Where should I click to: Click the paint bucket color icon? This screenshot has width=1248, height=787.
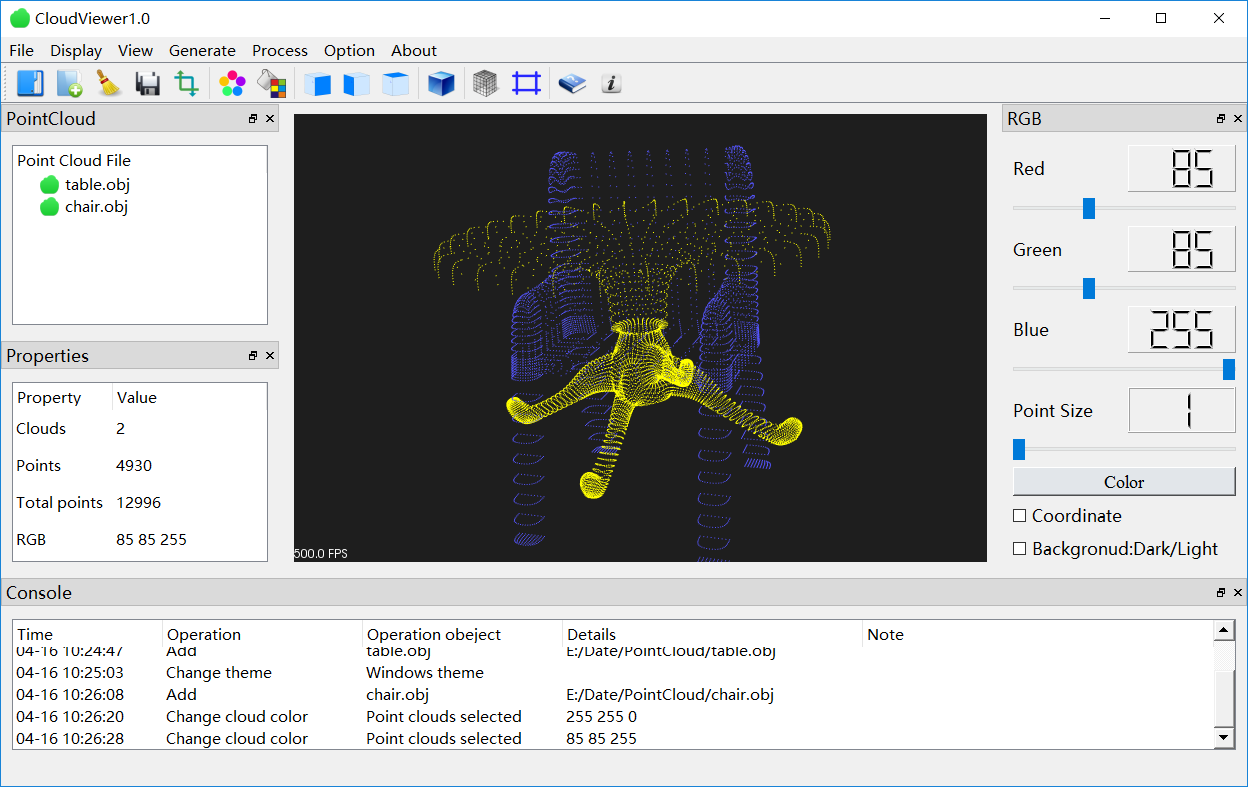[272, 83]
